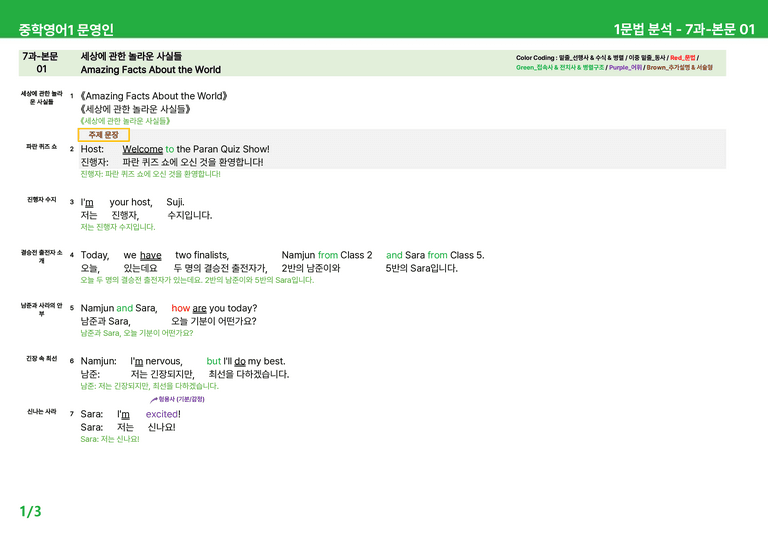Click the green line 'Sara: 저는 신나요!'

tap(110, 439)
